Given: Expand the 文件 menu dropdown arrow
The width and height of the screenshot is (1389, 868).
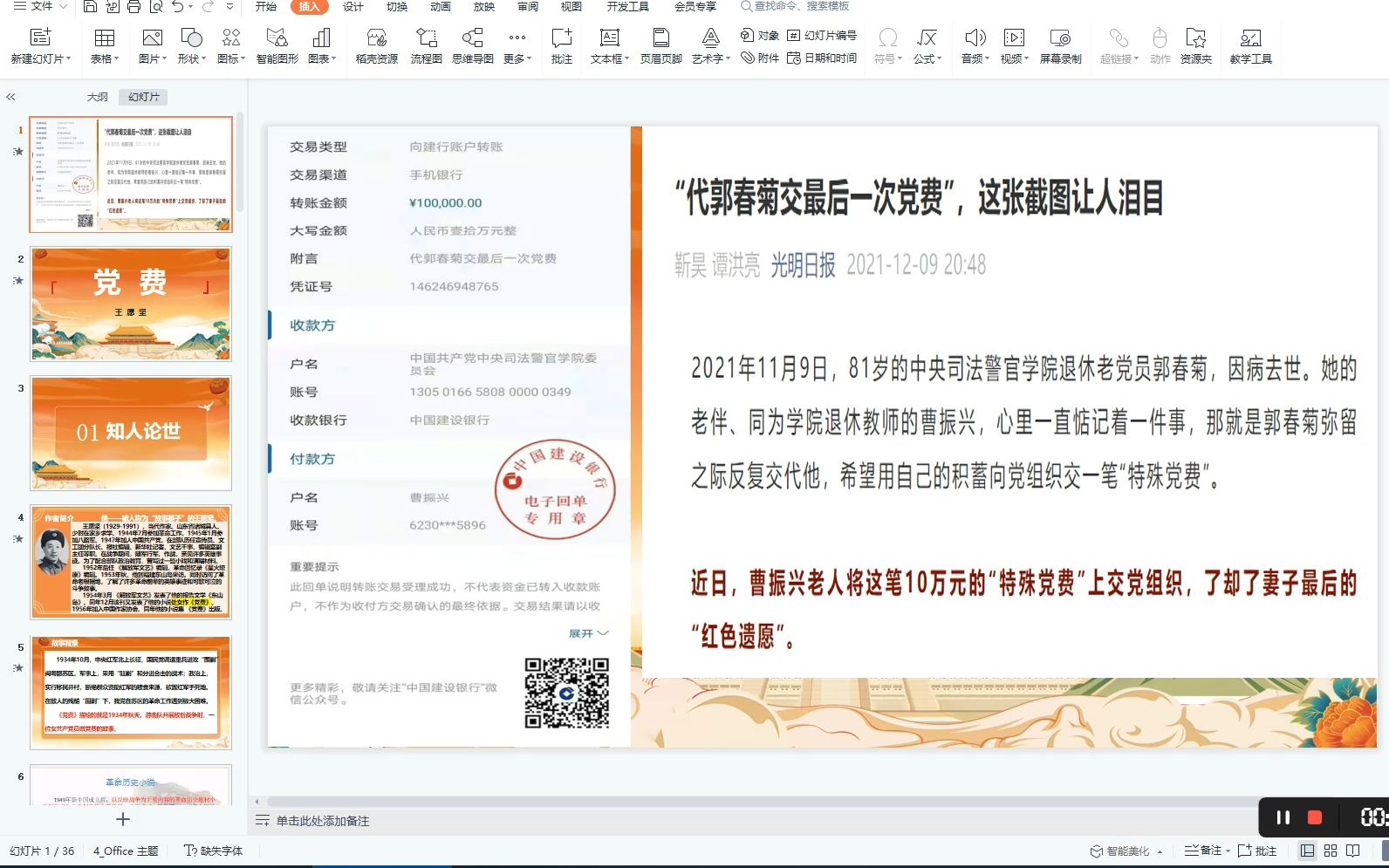Looking at the screenshot, I should 63,6.
